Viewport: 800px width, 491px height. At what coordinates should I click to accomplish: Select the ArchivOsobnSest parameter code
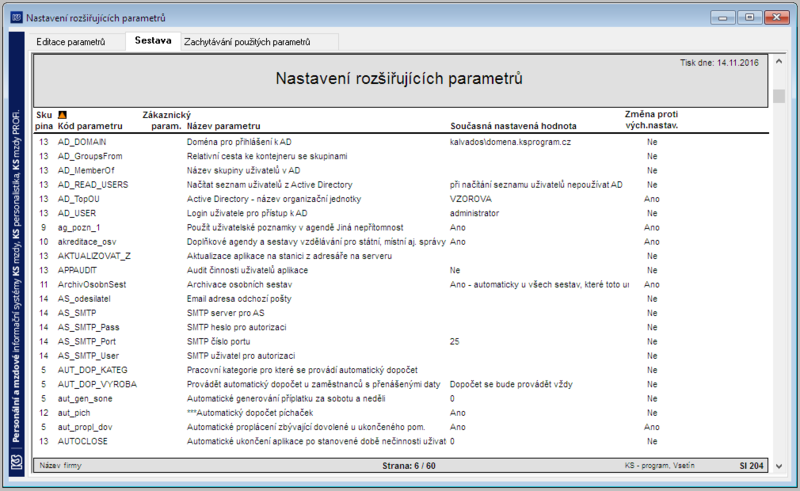(92, 285)
